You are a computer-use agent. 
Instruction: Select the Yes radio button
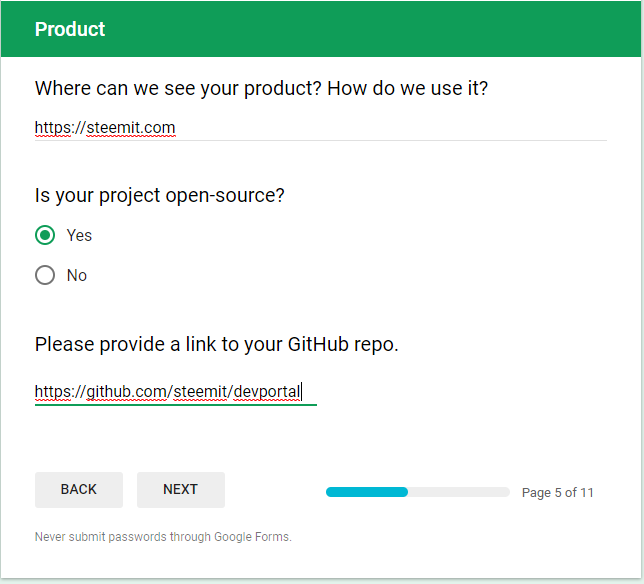(45, 235)
